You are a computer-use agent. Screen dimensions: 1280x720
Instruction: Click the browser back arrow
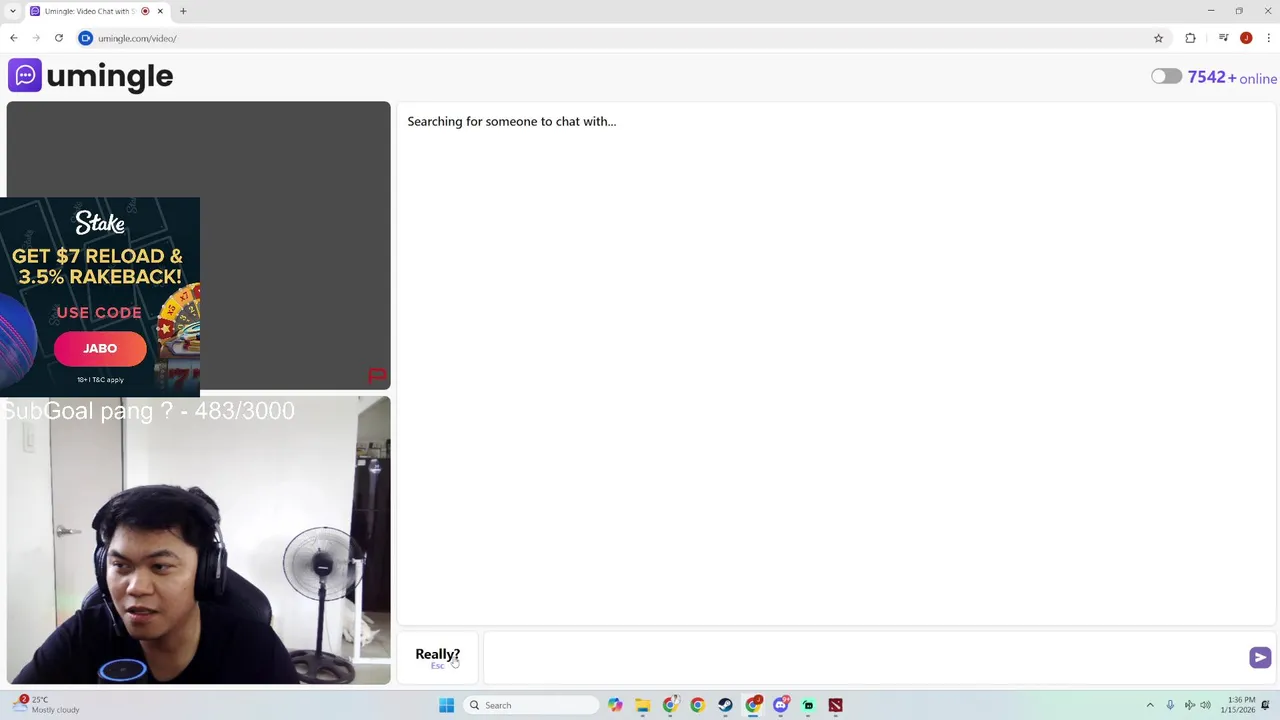pyautogui.click(x=14, y=38)
